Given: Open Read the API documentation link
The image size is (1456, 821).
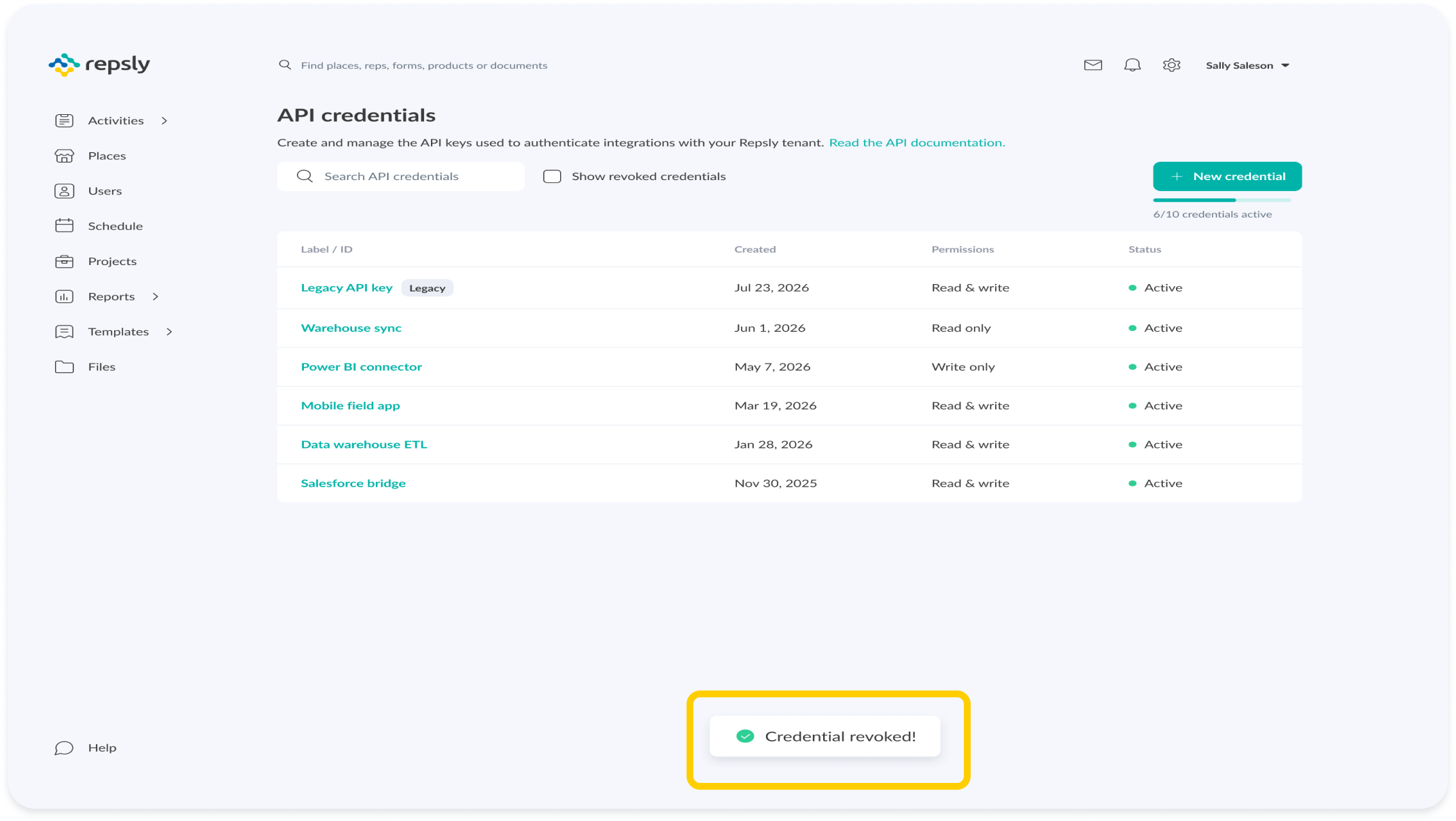Looking at the screenshot, I should click(916, 143).
